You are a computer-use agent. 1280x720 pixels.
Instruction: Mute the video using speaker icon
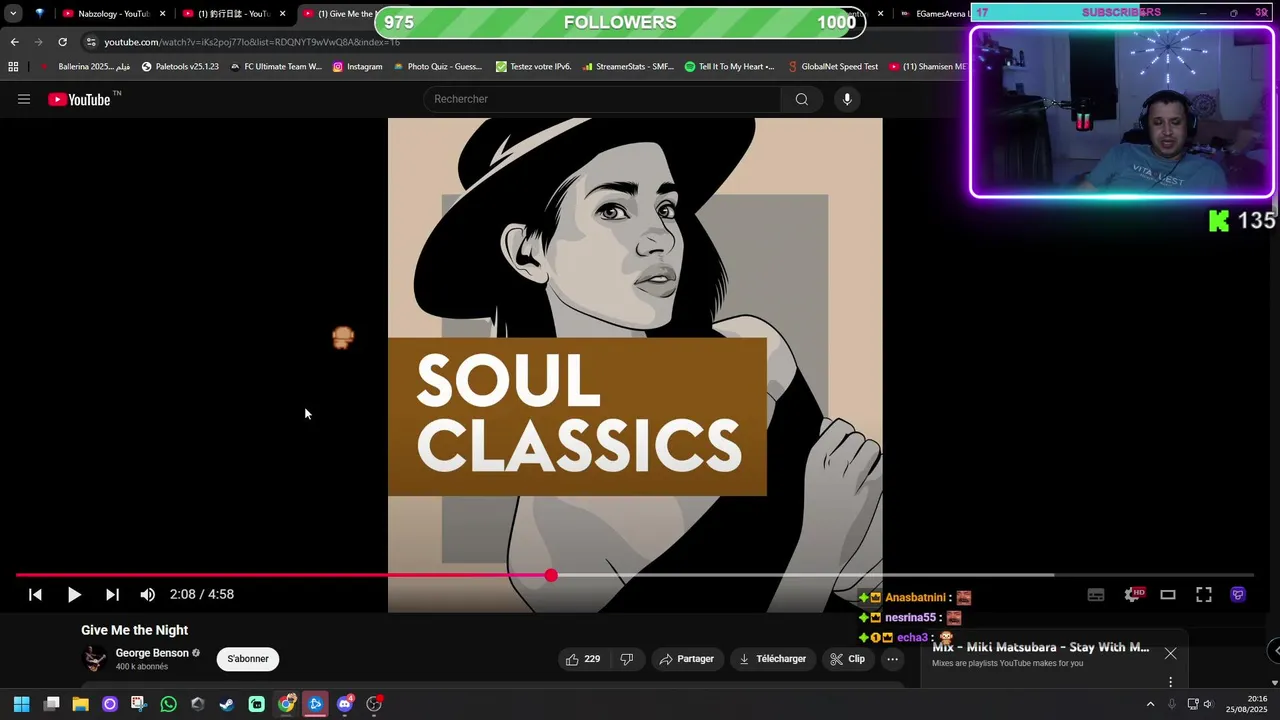click(148, 594)
